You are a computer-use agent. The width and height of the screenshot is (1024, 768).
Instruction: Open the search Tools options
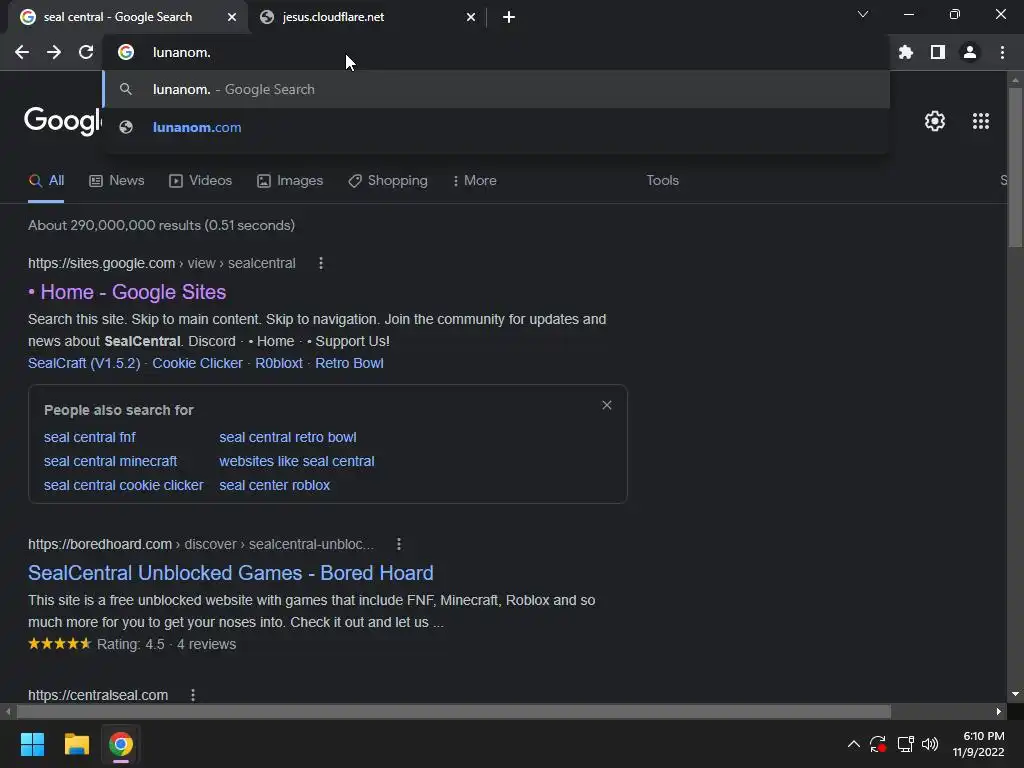click(x=662, y=181)
